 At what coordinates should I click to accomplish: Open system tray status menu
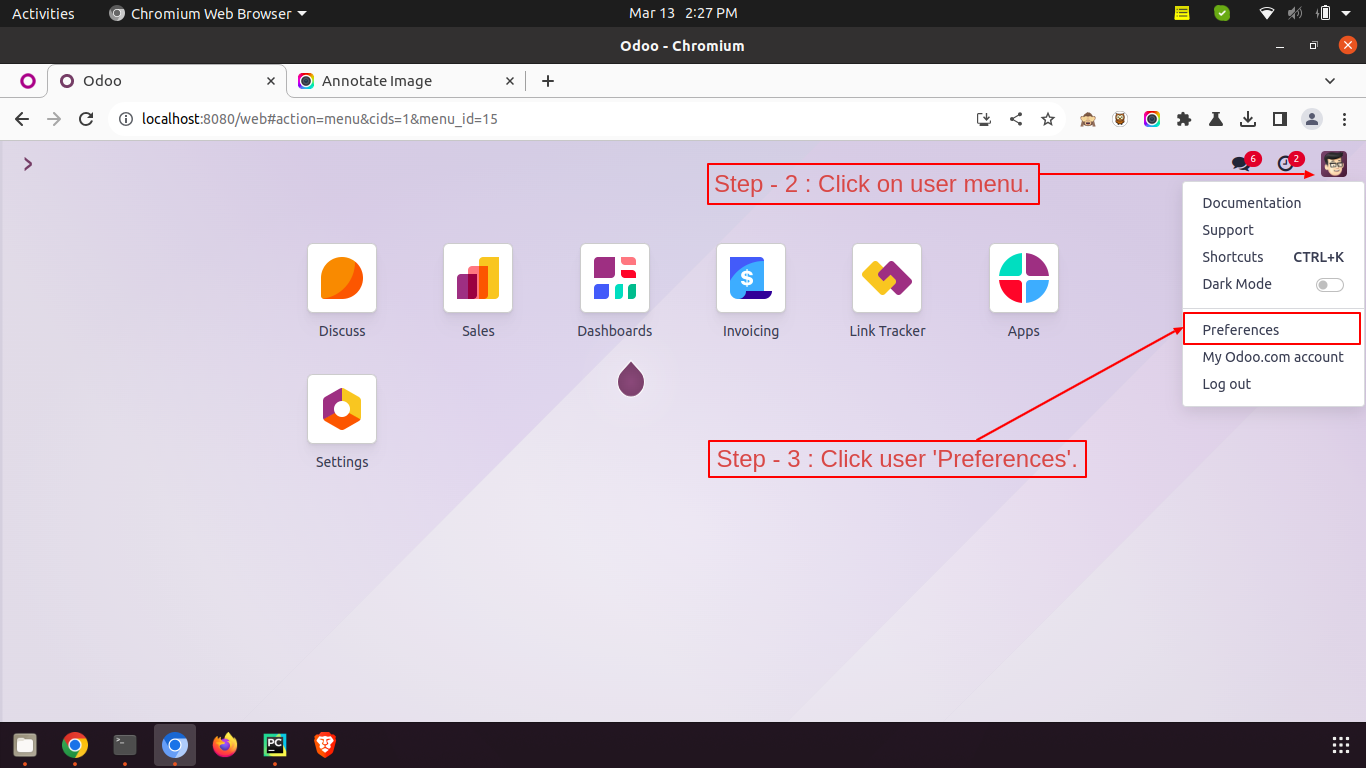point(1306,13)
